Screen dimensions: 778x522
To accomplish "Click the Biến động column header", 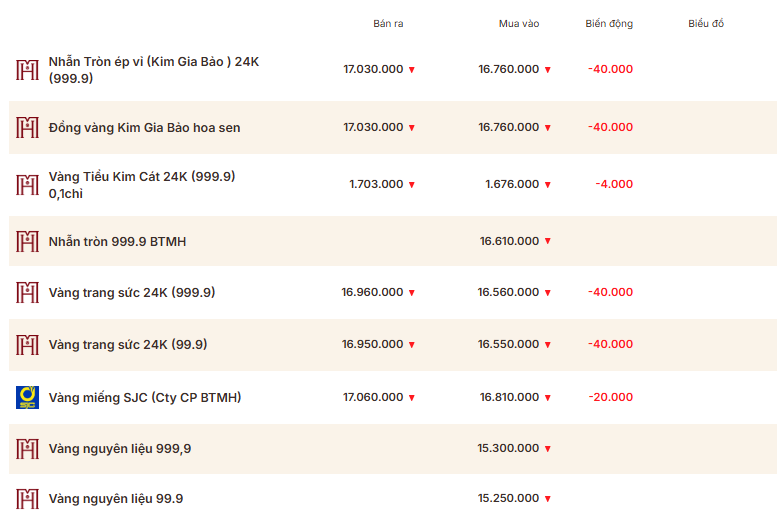I will [609, 23].
